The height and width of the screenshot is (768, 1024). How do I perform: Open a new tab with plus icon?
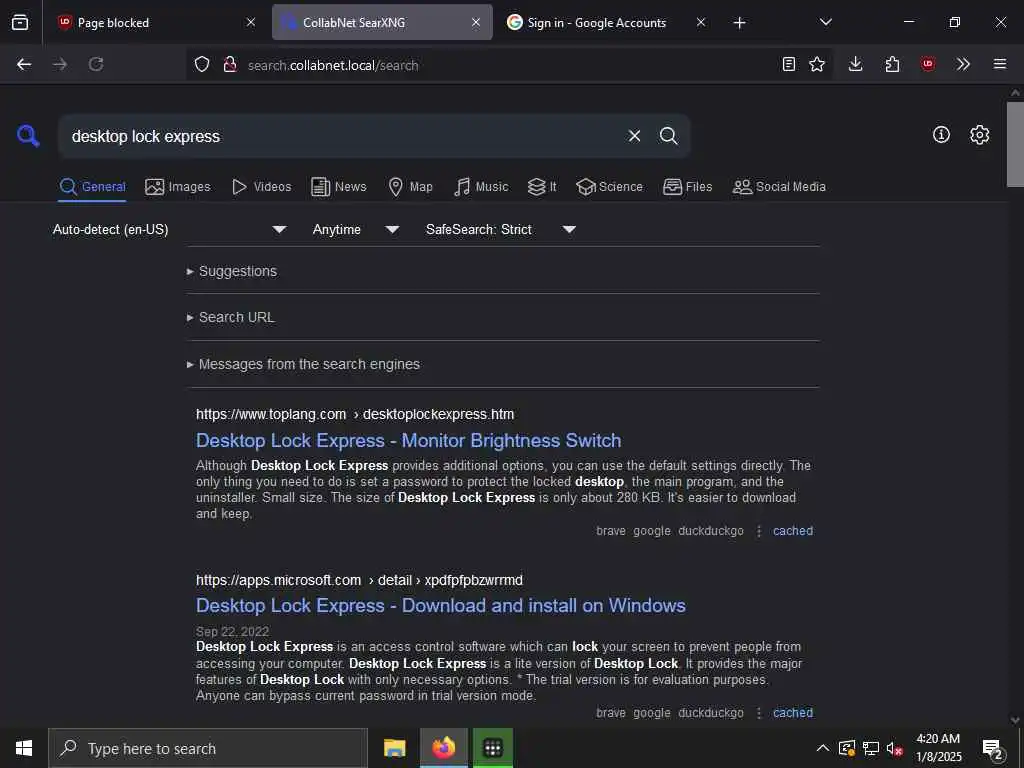pyautogui.click(x=739, y=23)
